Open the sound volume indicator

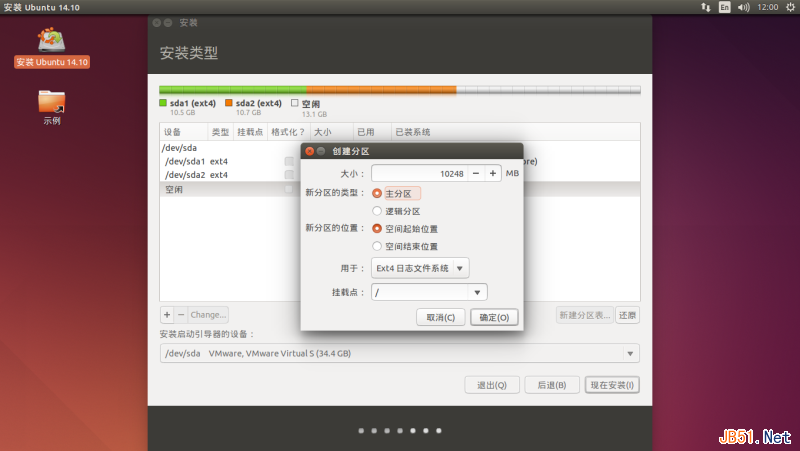coord(743,7)
